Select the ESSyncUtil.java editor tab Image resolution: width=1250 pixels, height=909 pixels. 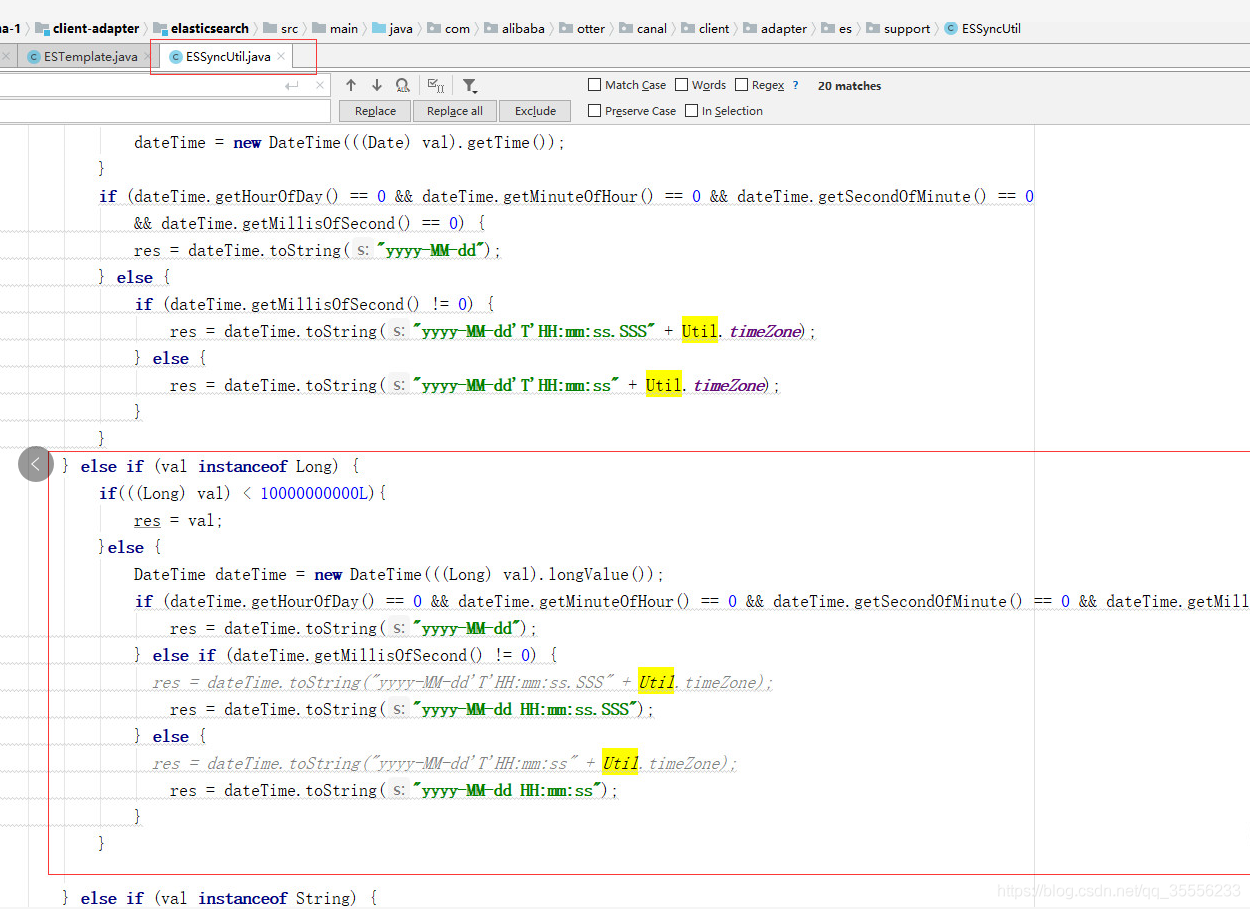(227, 57)
